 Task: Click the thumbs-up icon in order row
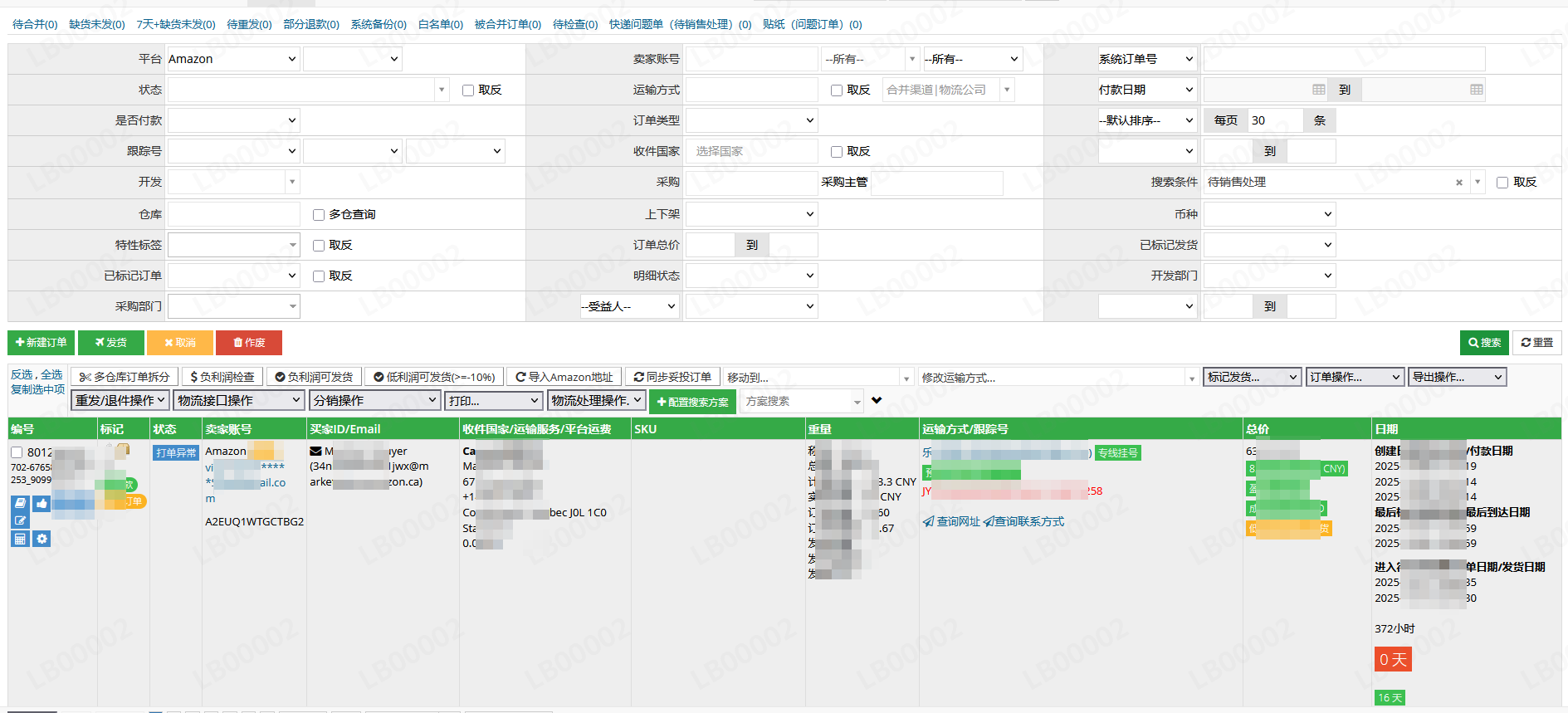pyautogui.click(x=42, y=503)
